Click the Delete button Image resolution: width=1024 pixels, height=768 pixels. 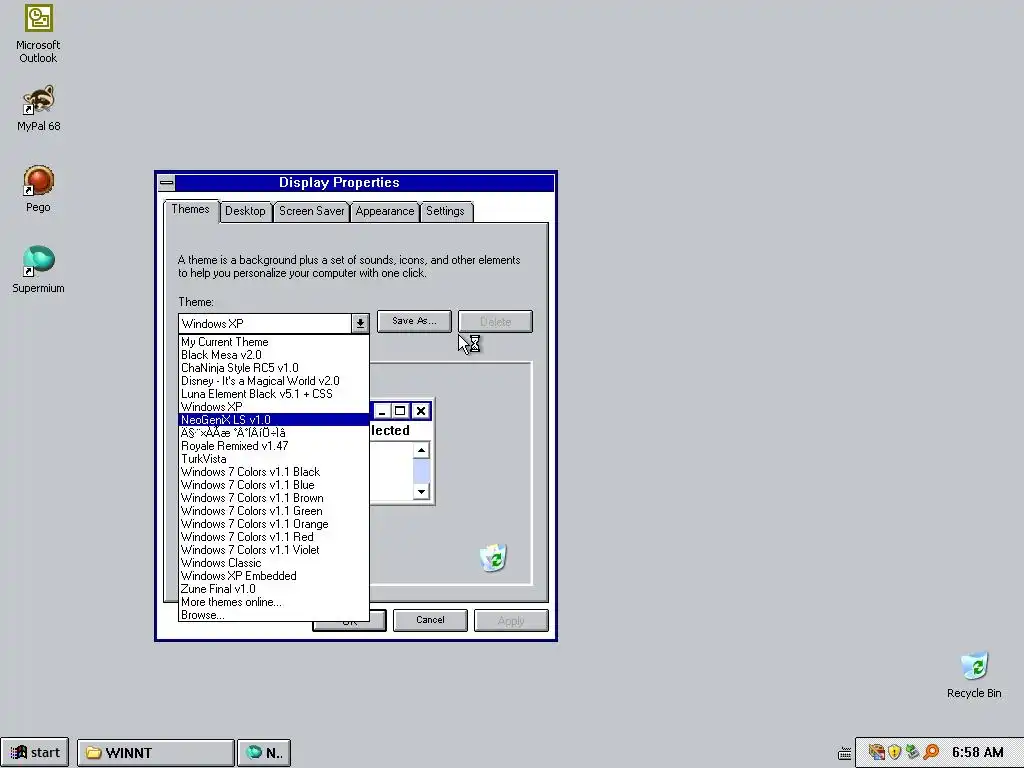point(495,321)
